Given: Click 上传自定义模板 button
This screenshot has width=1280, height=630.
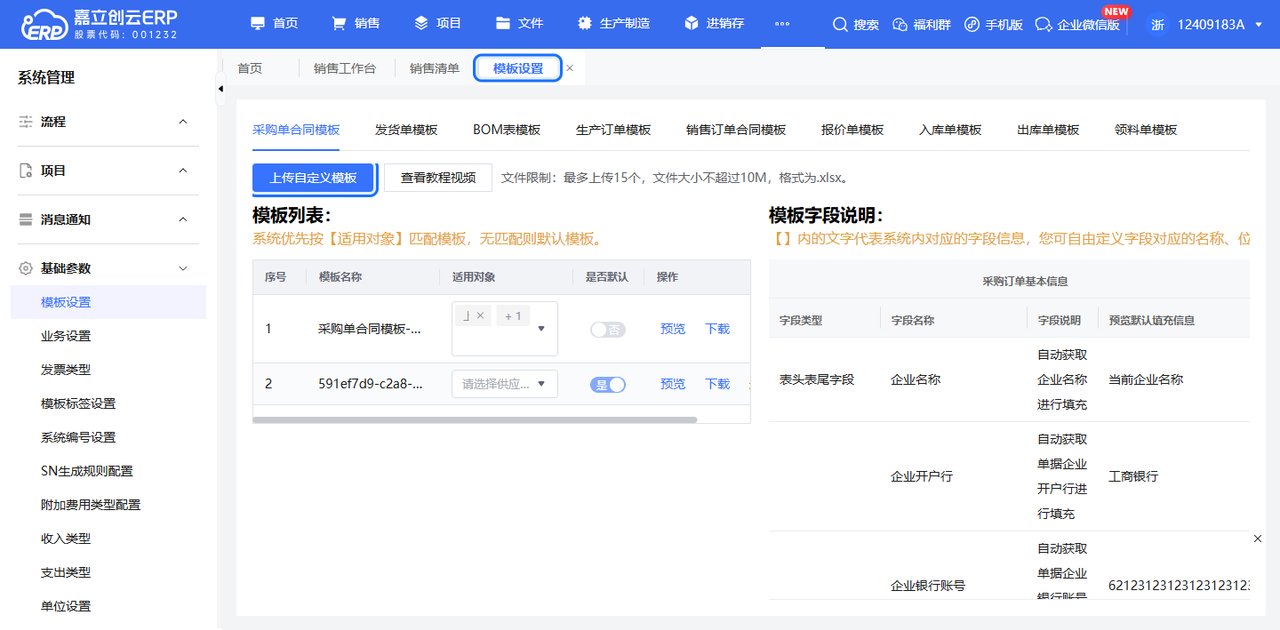Looking at the screenshot, I should tap(313, 178).
